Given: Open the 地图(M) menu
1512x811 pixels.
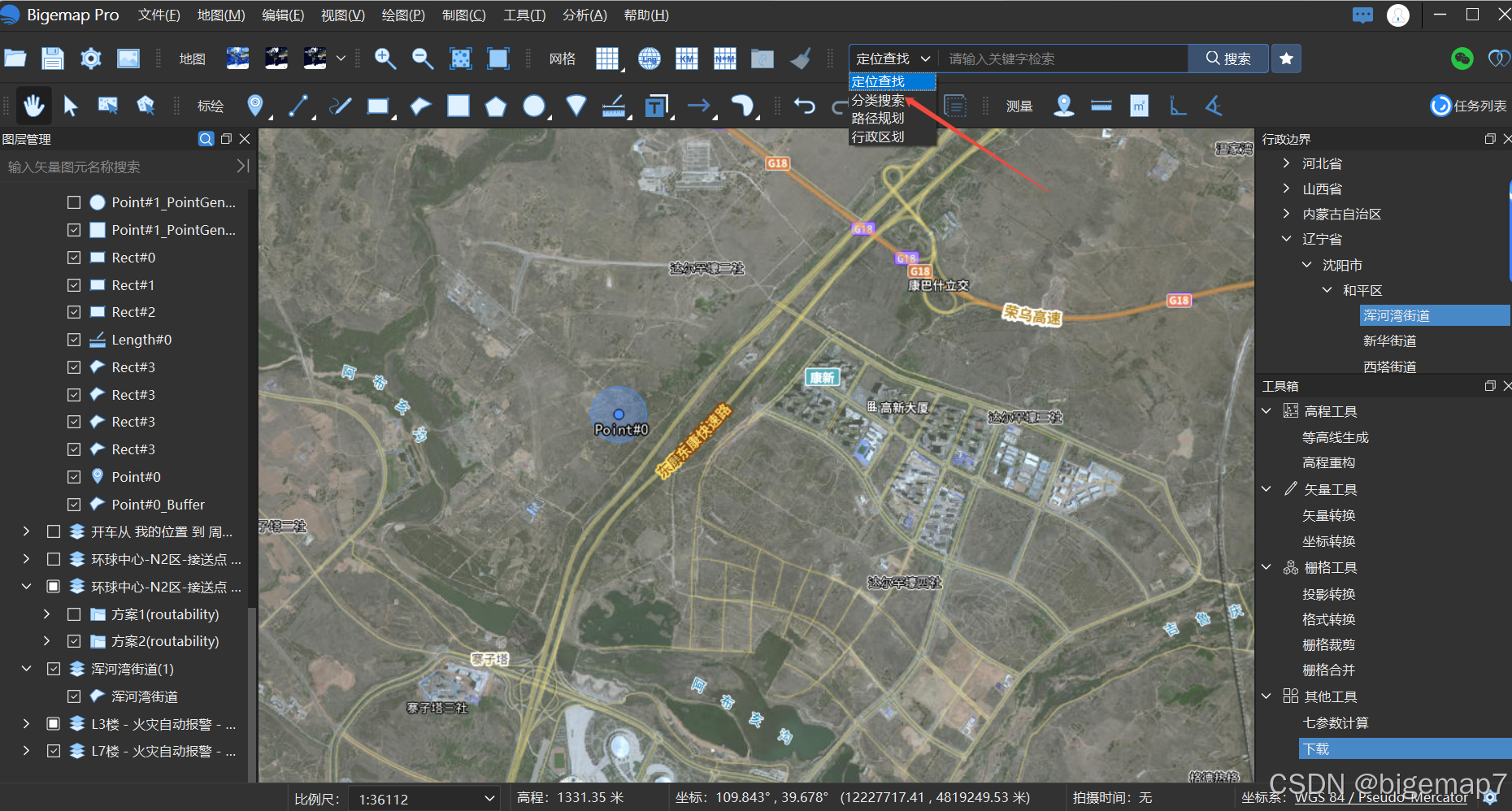Looking at the screenshot, I should tap(221, 15).
